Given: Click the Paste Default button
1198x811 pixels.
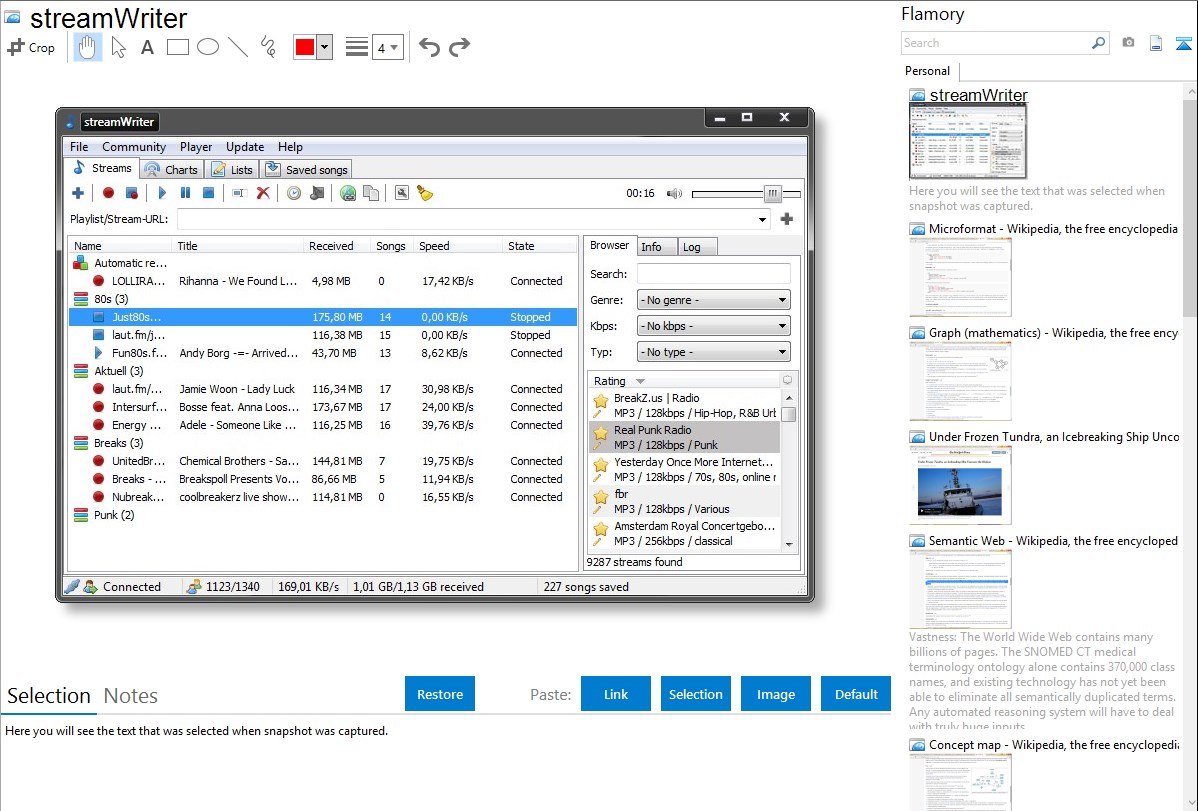Looking at the screenshot, I should click(x=856, y=694).
